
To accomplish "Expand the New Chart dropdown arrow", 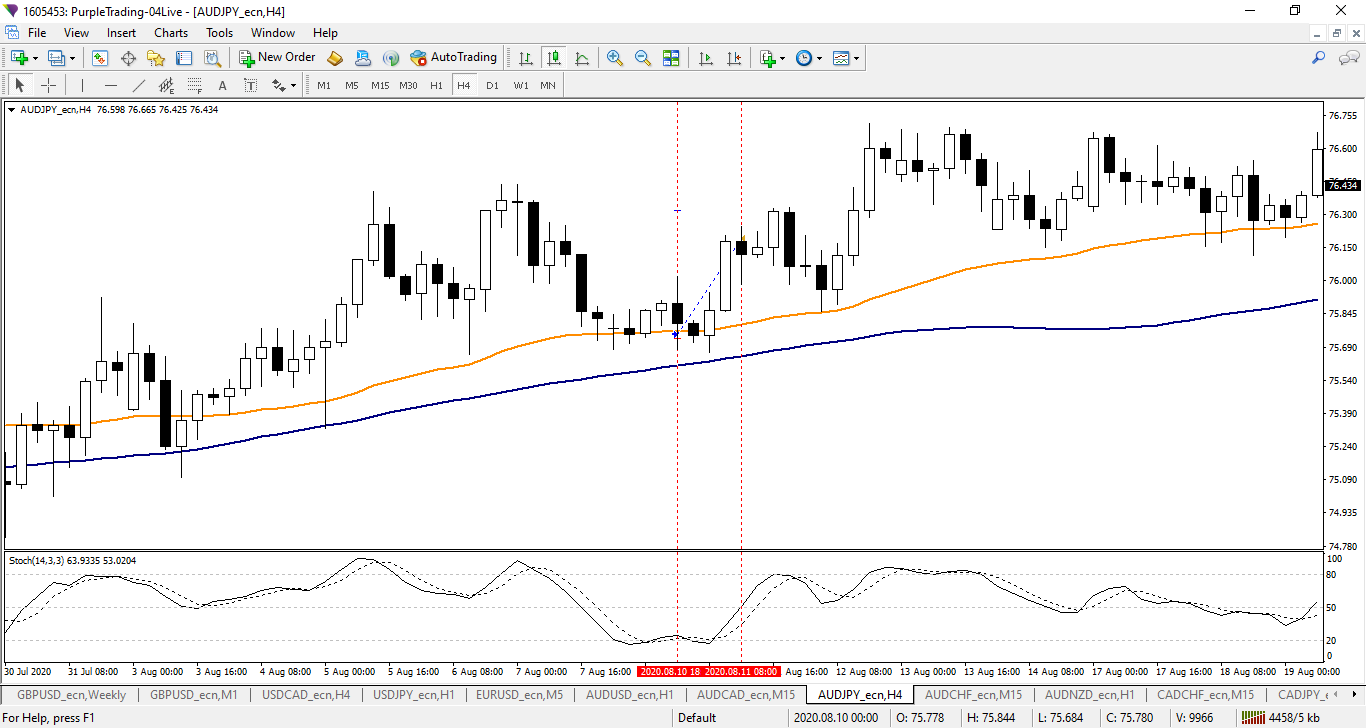I will (35, 58).
